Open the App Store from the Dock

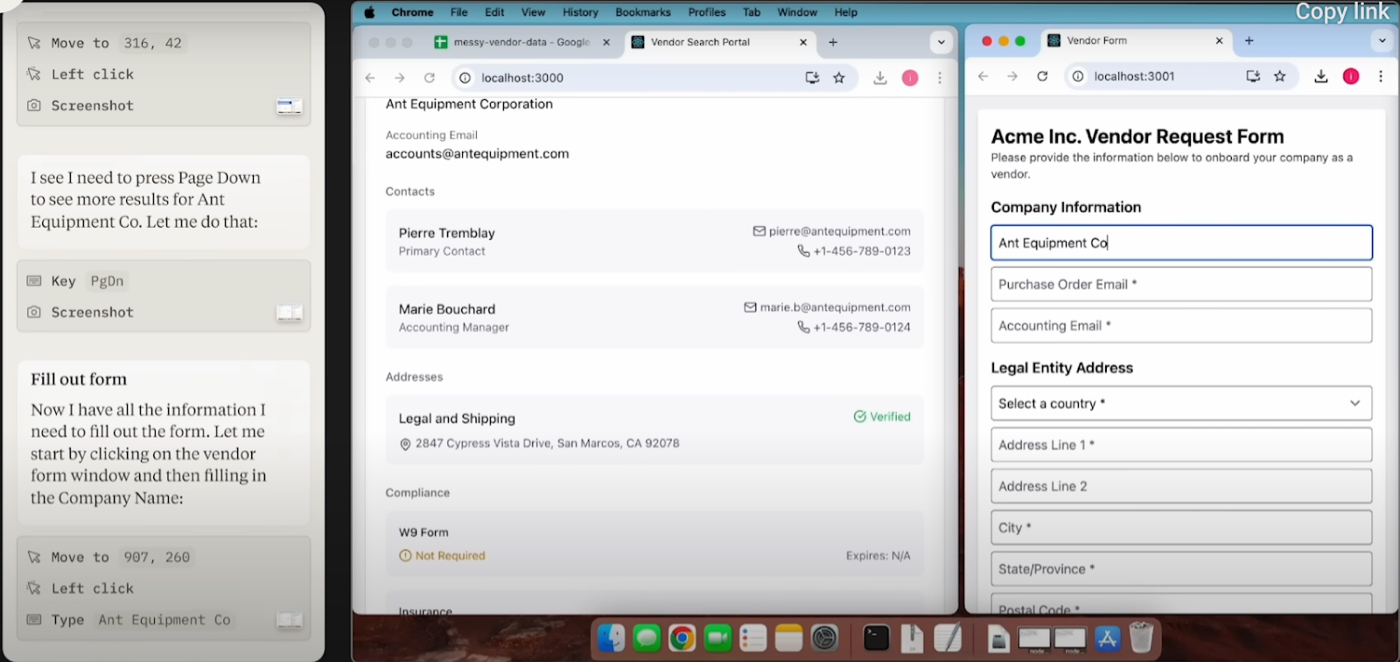[x=1106, y=637]
